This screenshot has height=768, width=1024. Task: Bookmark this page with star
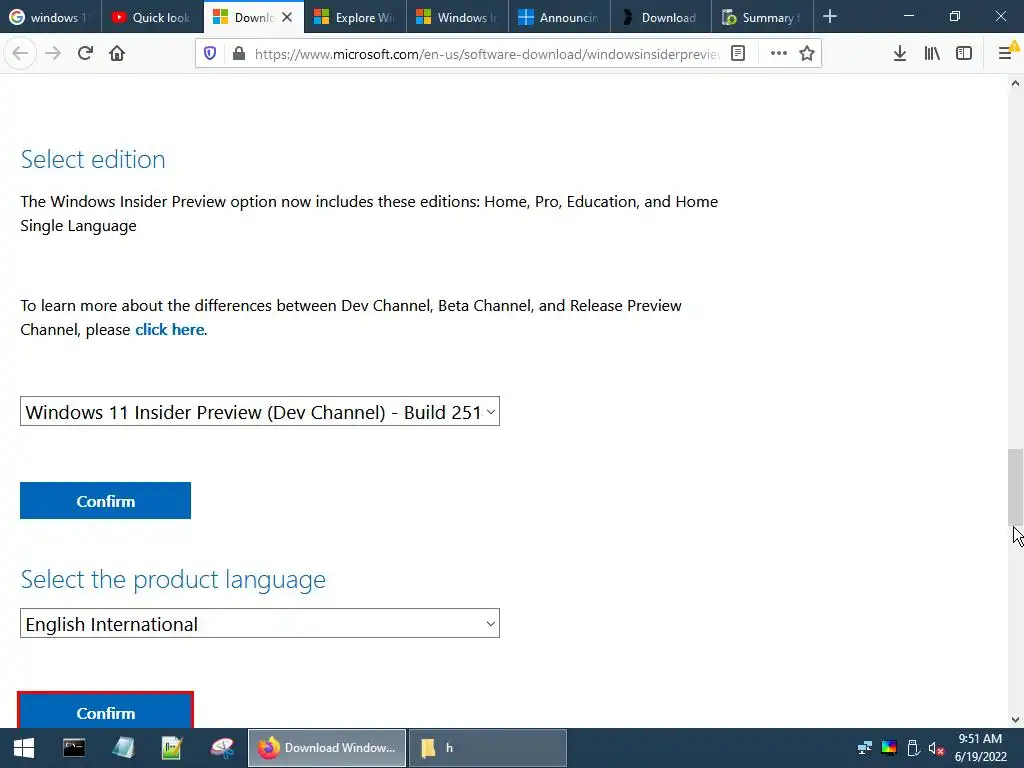click(807, 54)
